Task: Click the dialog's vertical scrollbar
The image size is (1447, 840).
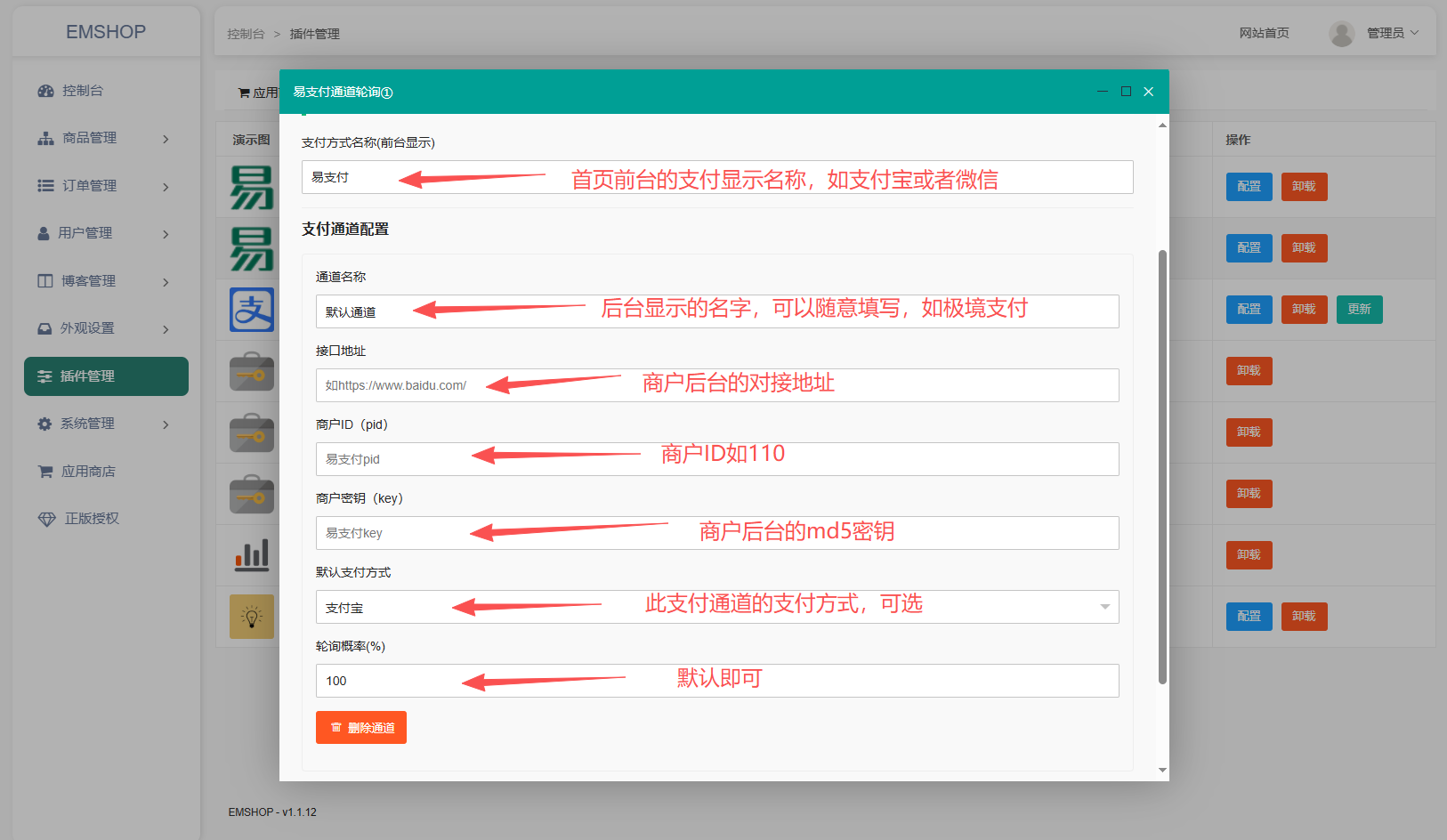Action: 1162,466
